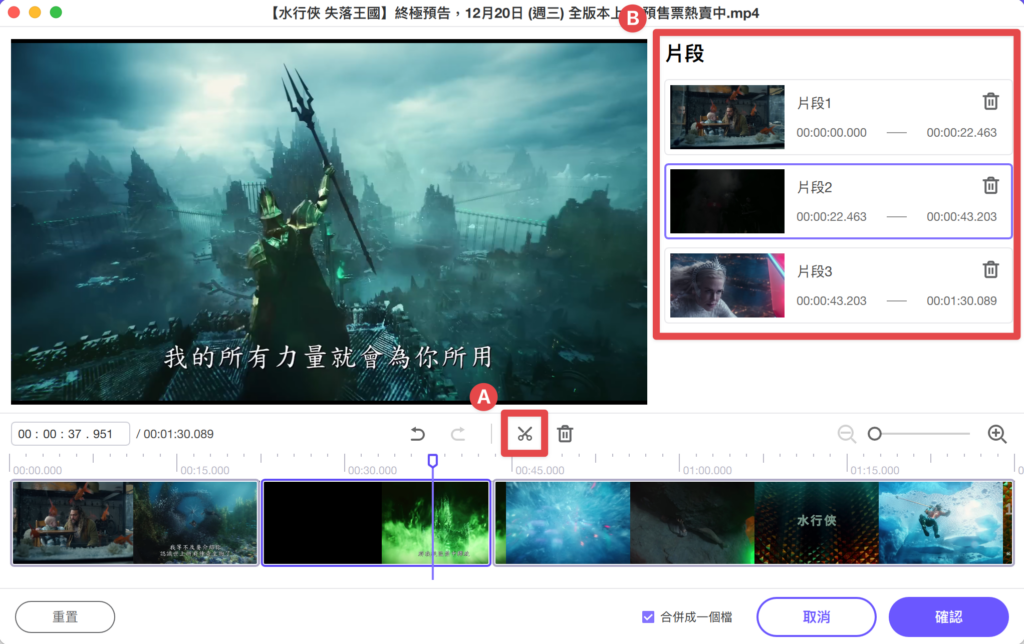Screen dimensions: 1024x644
Task: Click the 00:15.000 mark on the ruler
Action: [x=204, y=470]
